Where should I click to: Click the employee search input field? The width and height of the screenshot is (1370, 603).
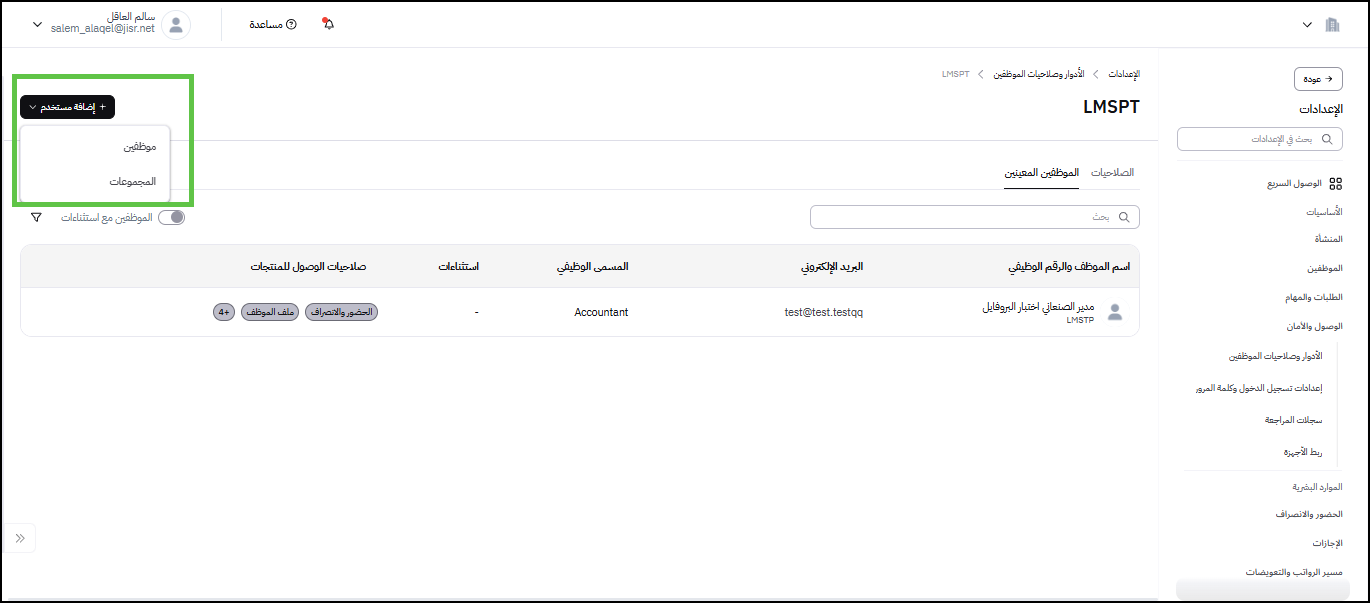(x=974, y=217)
